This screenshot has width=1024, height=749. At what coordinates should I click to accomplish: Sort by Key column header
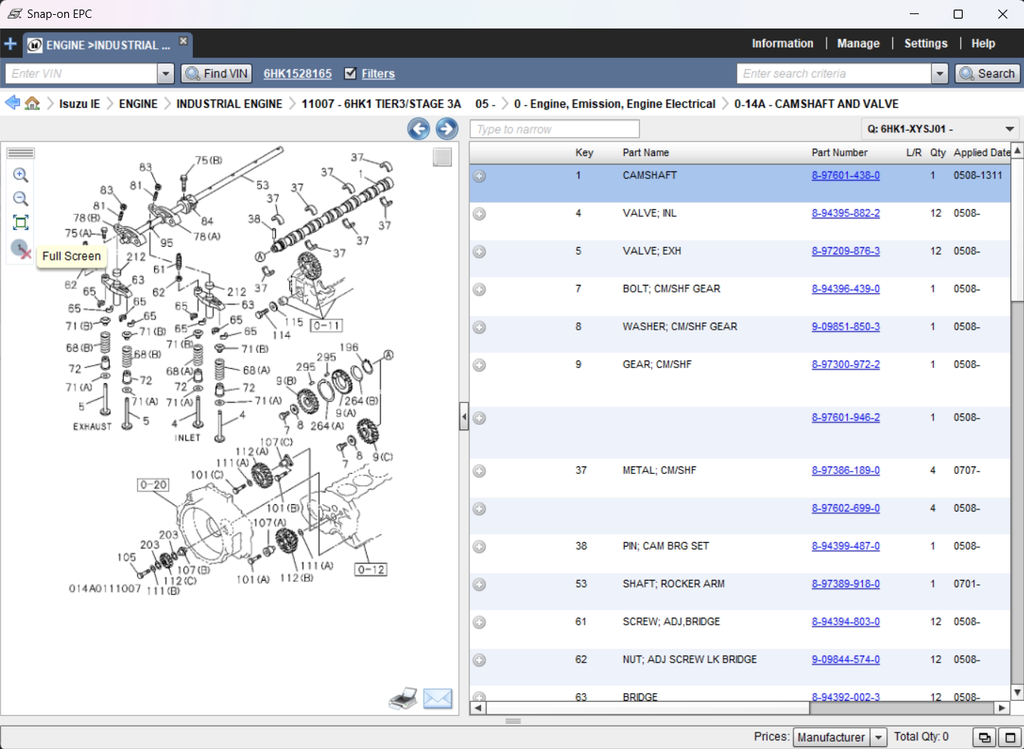click(584, 152)
